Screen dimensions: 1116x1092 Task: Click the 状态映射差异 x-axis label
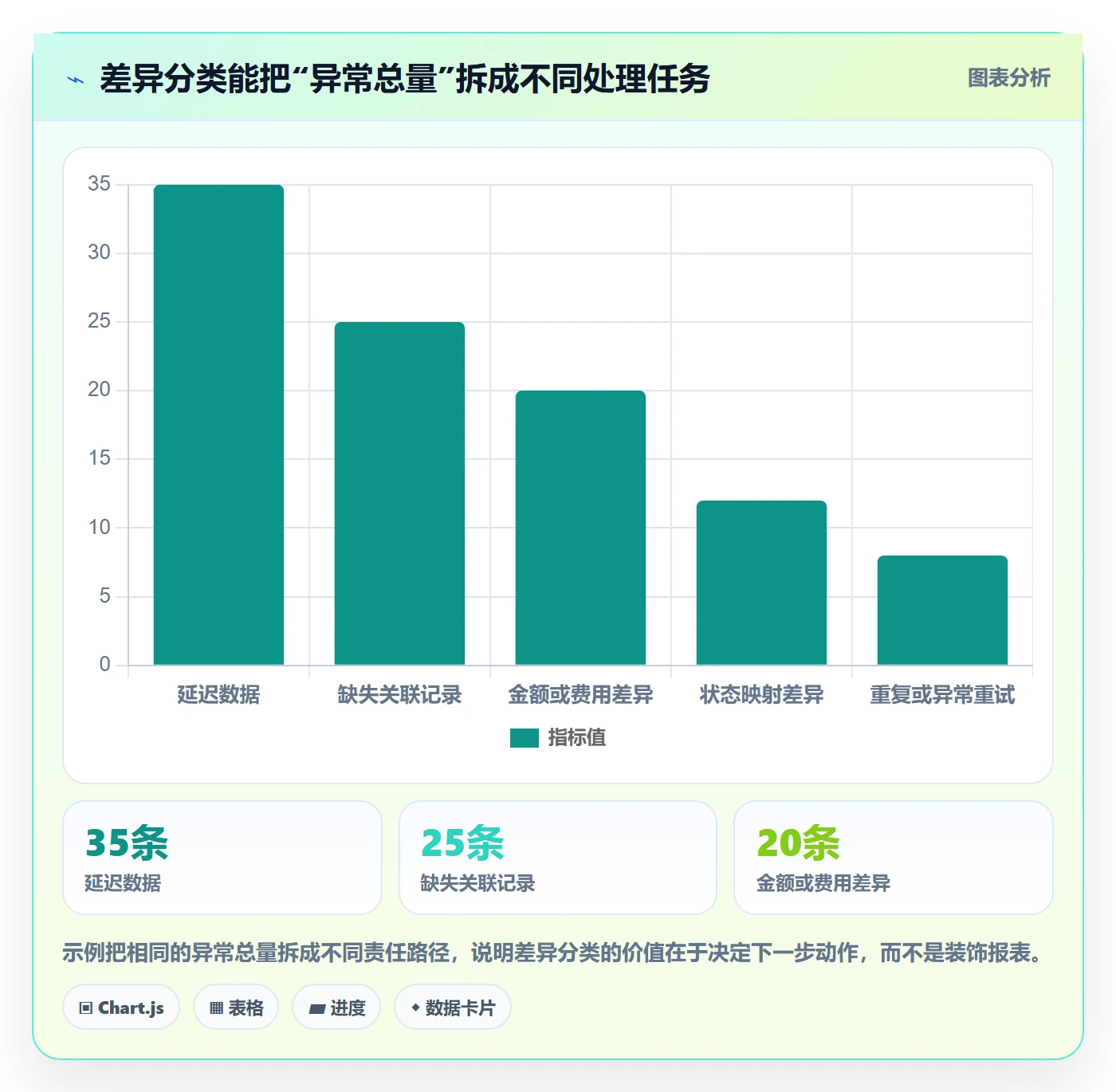(x=761, y=695)
